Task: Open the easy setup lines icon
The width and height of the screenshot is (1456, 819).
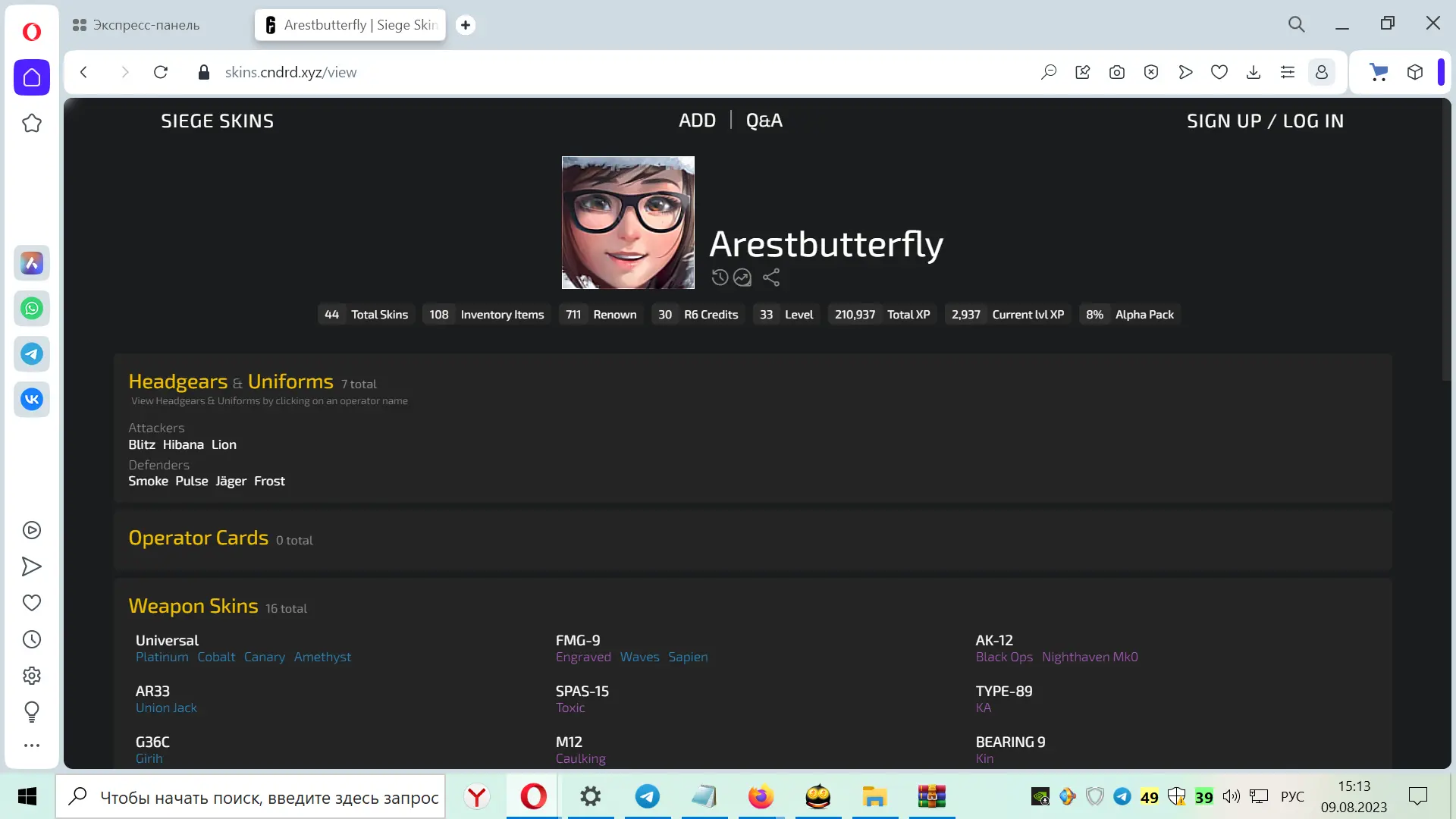Action: [1288, 72]
